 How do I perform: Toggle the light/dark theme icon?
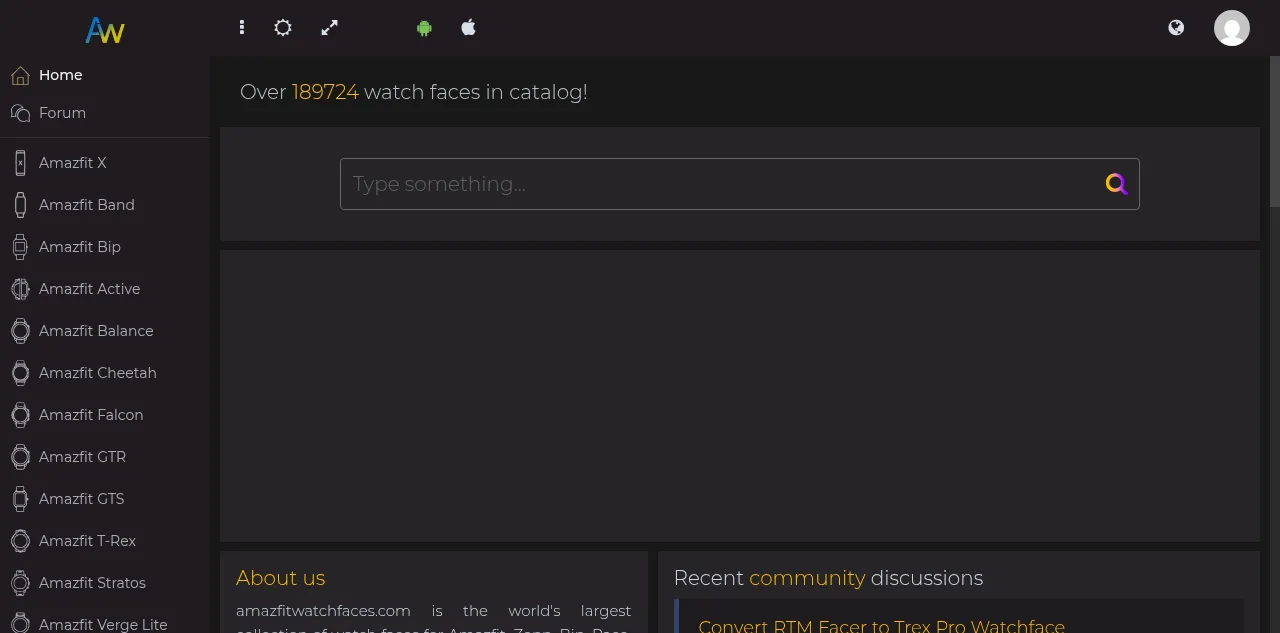click(x=283, y=28)
